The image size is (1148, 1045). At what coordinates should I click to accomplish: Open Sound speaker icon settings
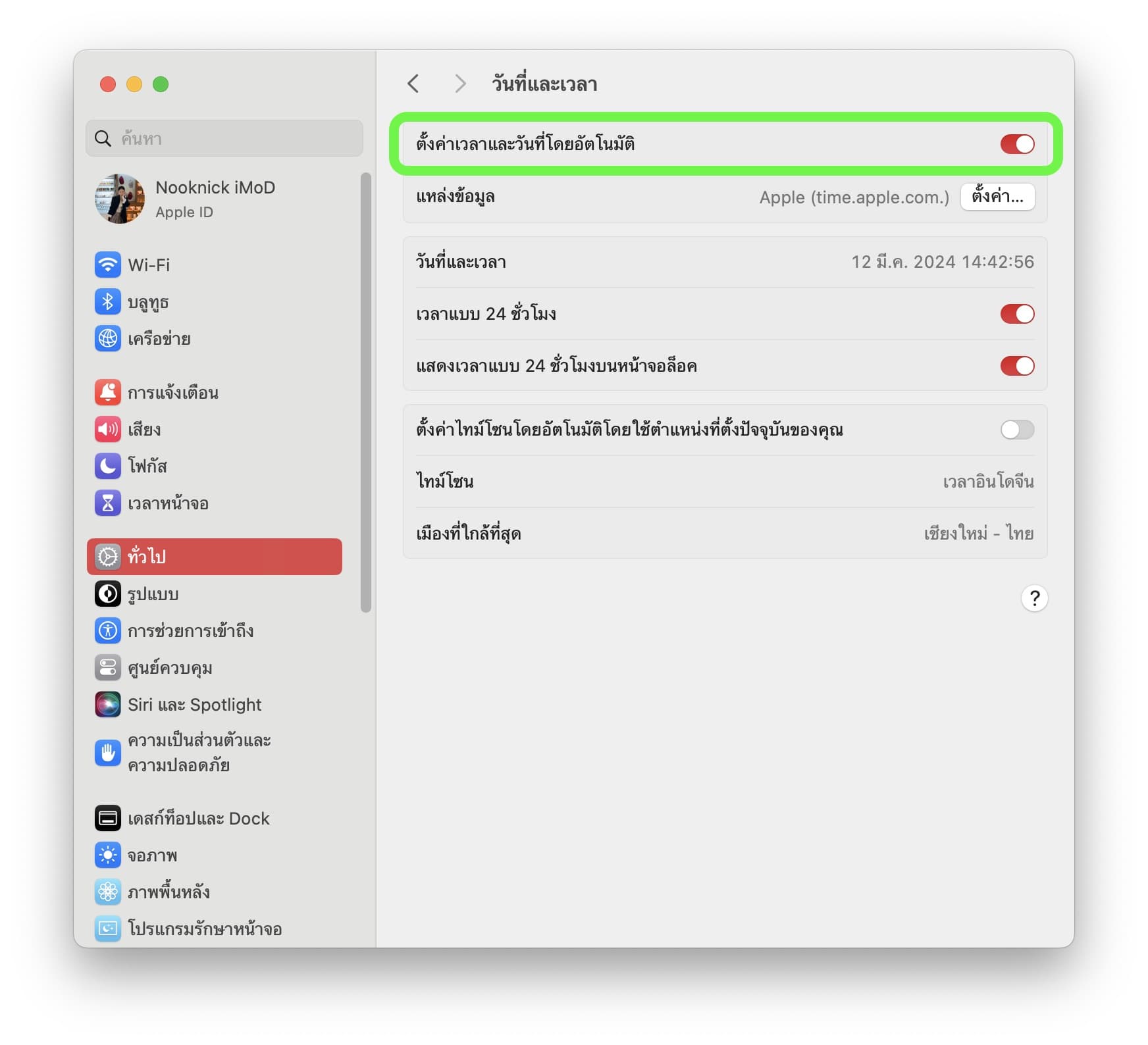point(107,430)
